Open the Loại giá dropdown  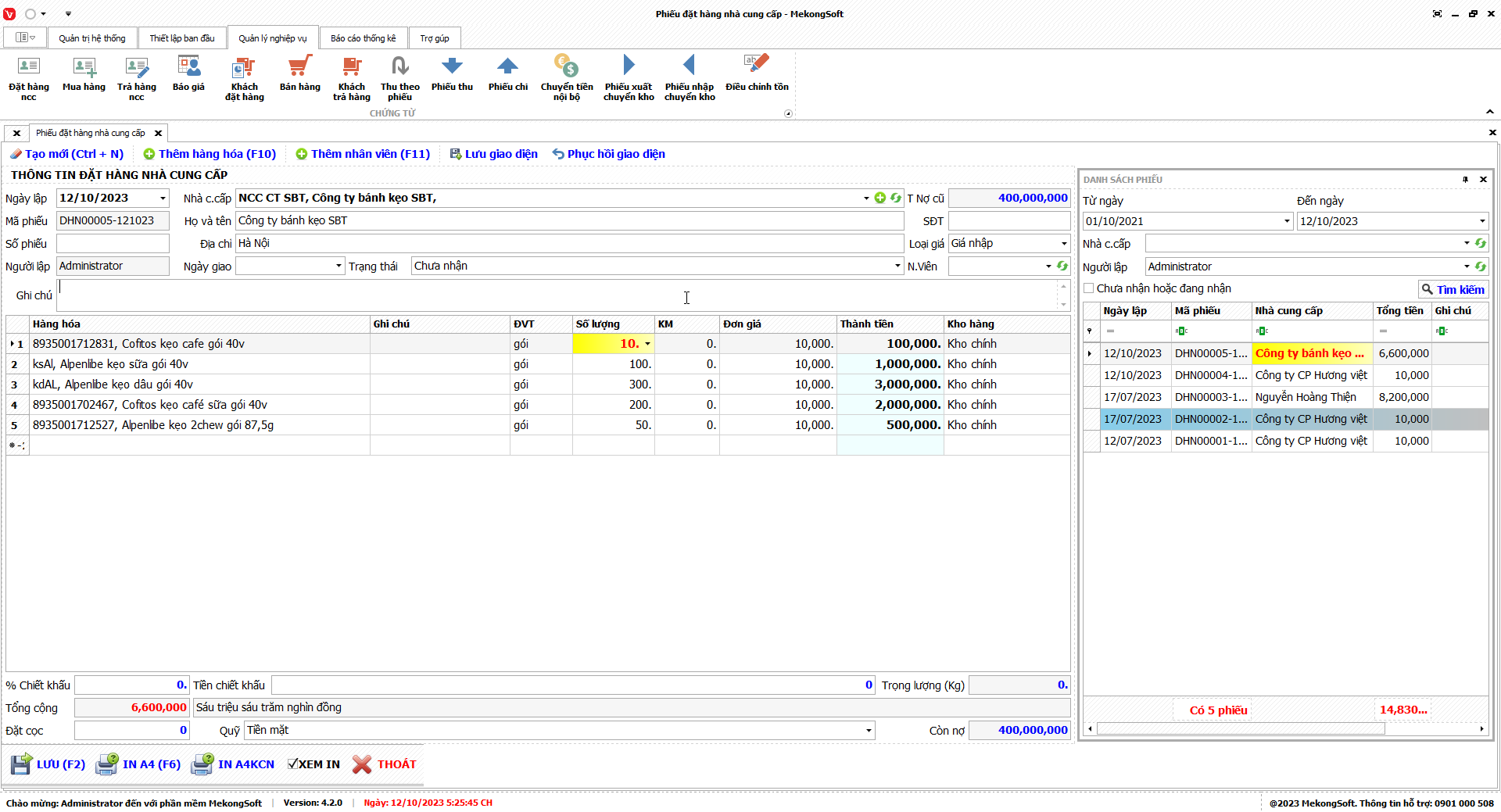[1063, 244]
